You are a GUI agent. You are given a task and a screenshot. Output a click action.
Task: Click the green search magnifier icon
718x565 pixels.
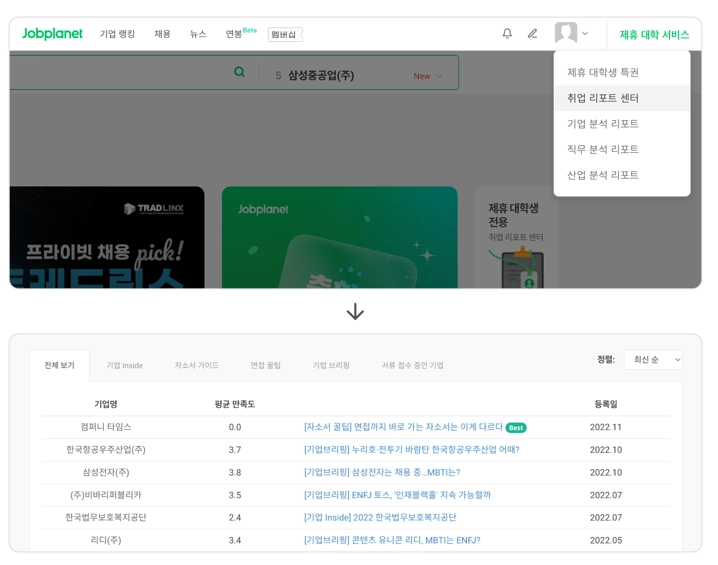pyautogui.click(x=239, y=72)
